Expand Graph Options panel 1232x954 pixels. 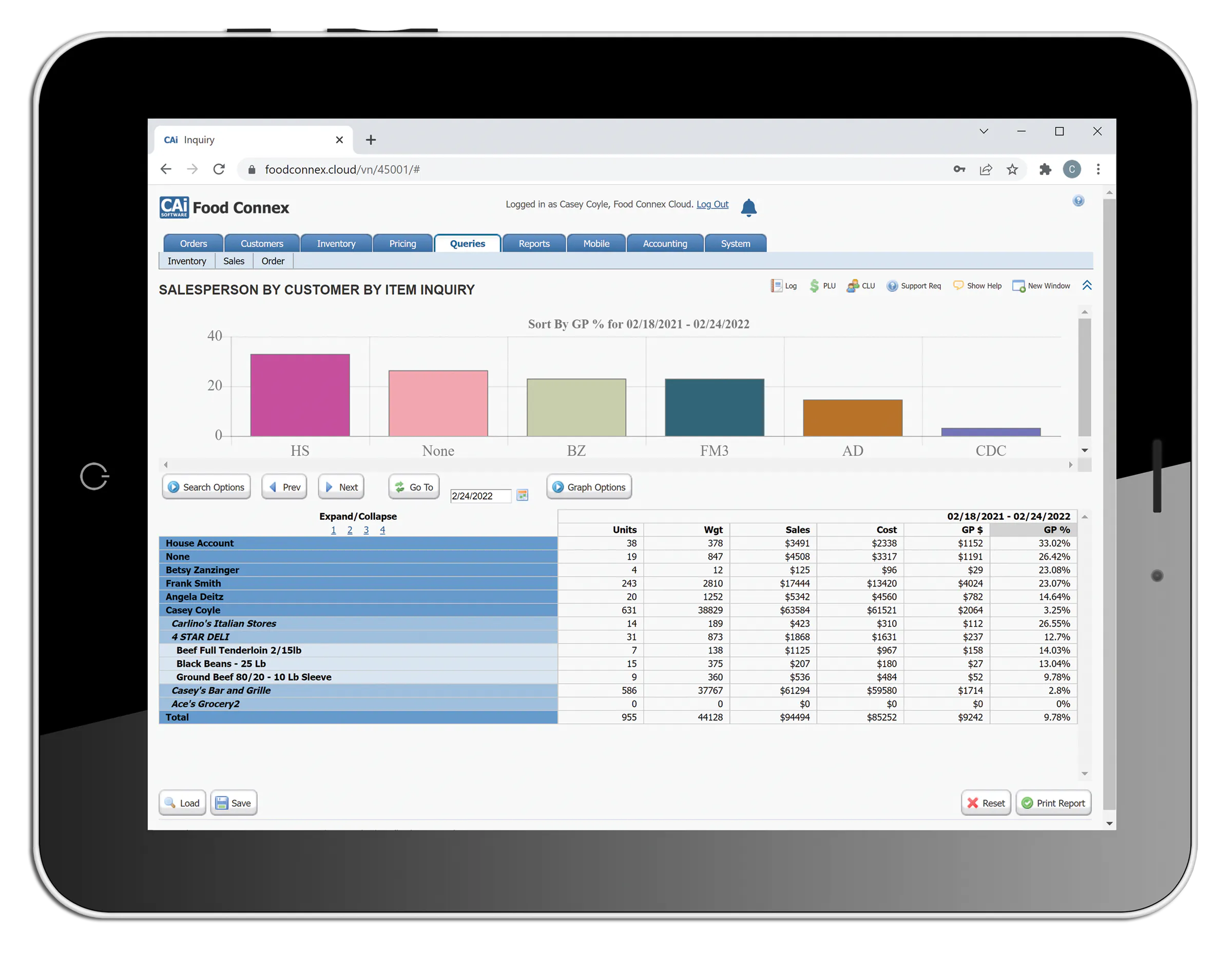(x=589, y=487)
